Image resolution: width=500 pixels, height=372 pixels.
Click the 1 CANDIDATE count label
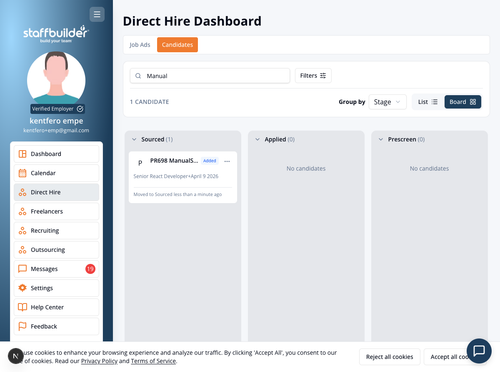click(149, 102)
